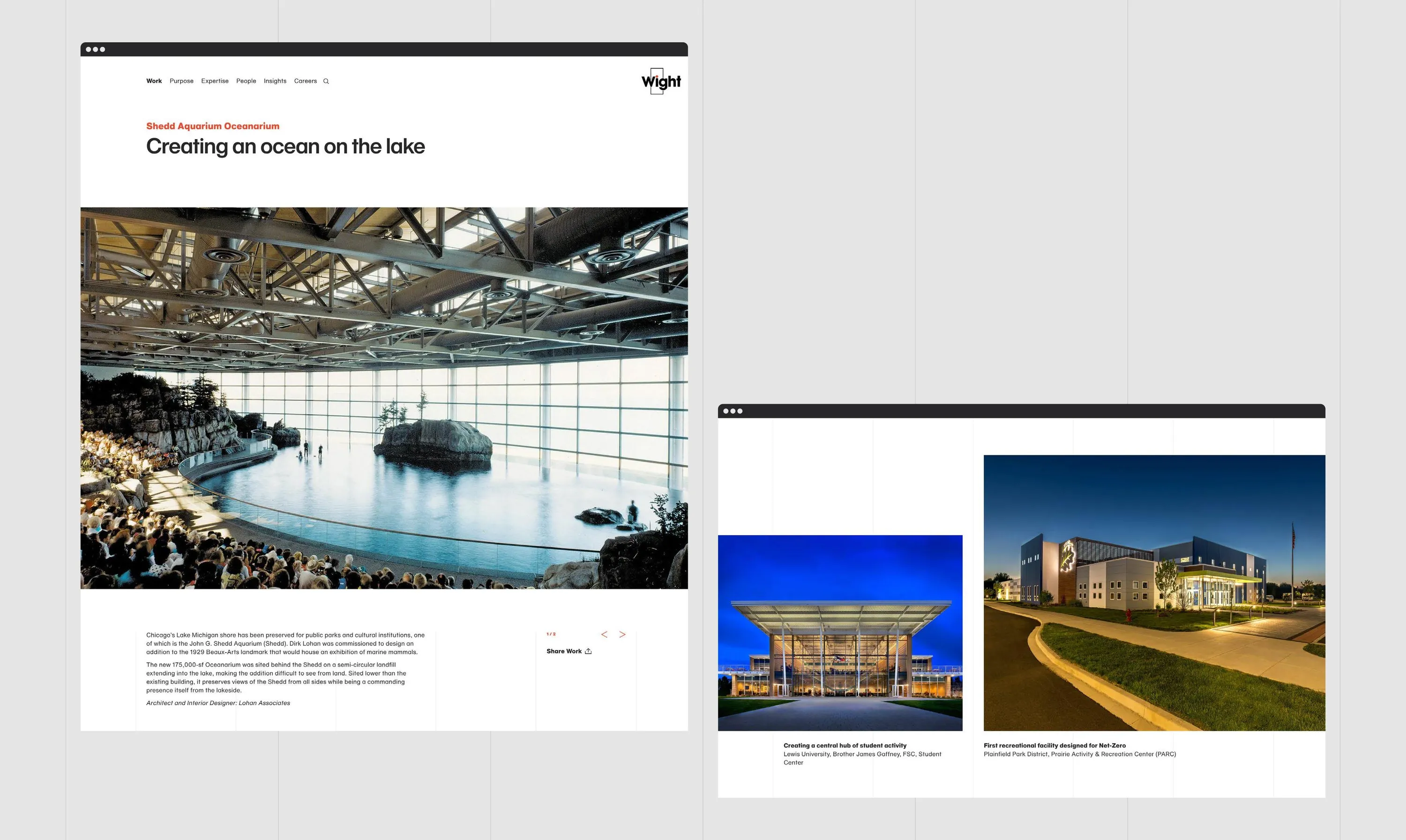1406x840 pixels.
Task: Select People in the navigation
Action: [247, 81]
